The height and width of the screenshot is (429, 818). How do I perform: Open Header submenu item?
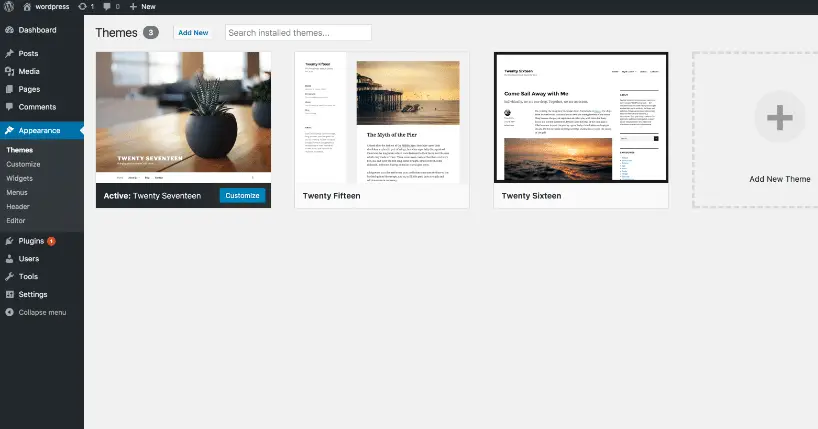(x=18, y=206)
